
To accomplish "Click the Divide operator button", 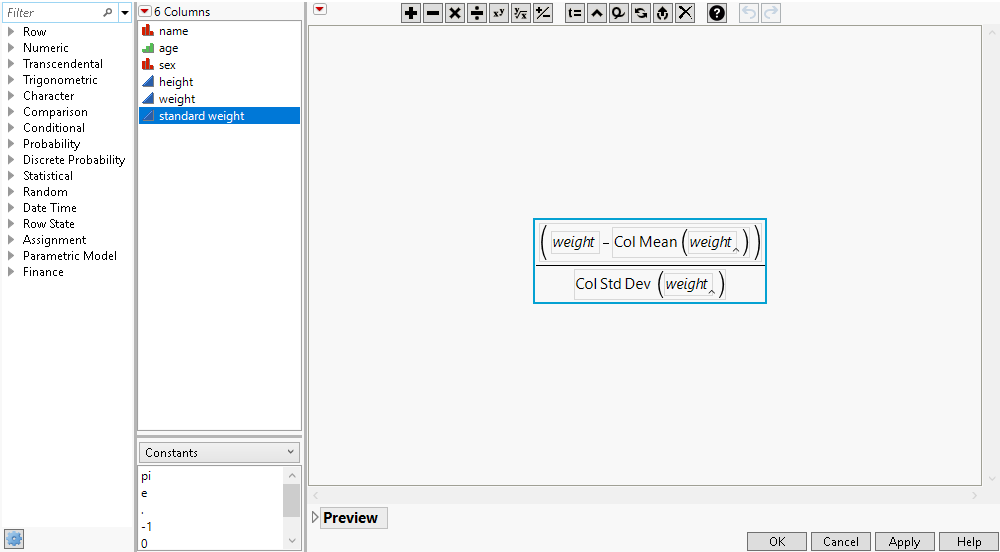I will (x=476, y=13).
